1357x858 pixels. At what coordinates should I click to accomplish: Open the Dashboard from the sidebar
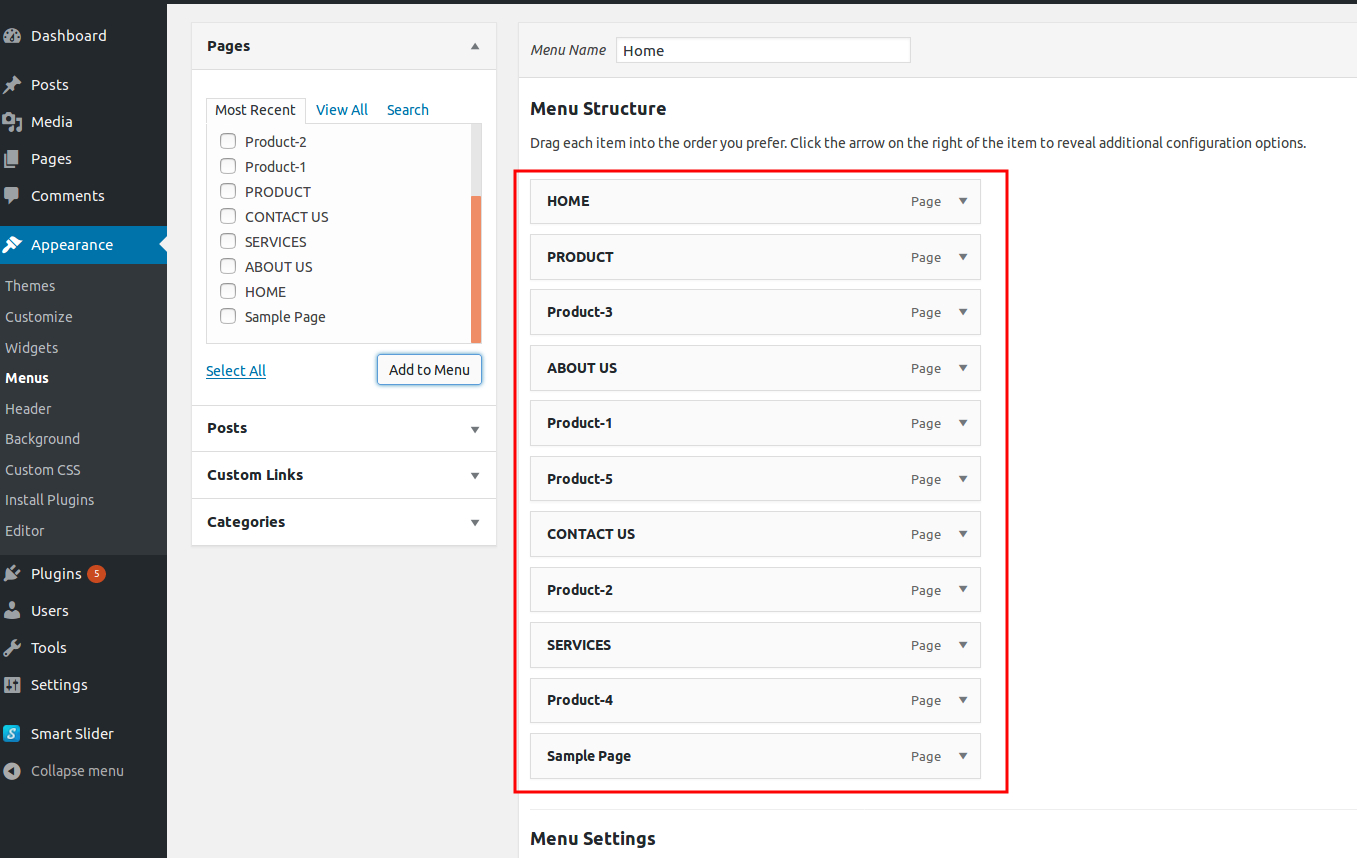14,35
